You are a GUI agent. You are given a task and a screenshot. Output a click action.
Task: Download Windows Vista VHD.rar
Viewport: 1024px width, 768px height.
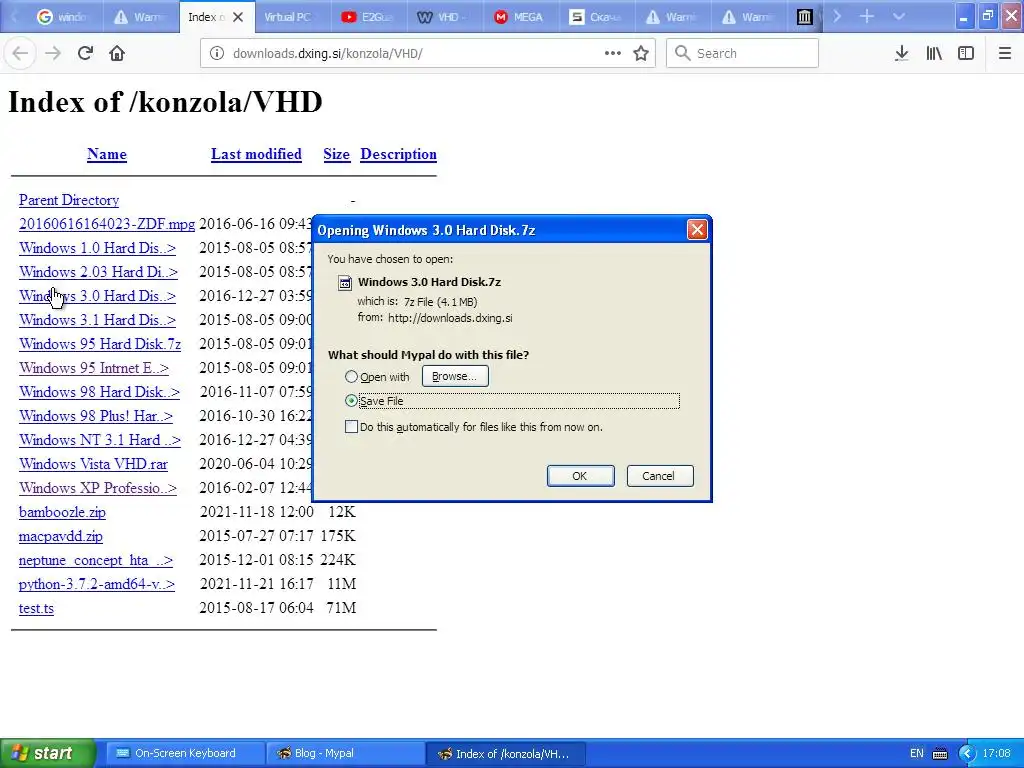93,464
